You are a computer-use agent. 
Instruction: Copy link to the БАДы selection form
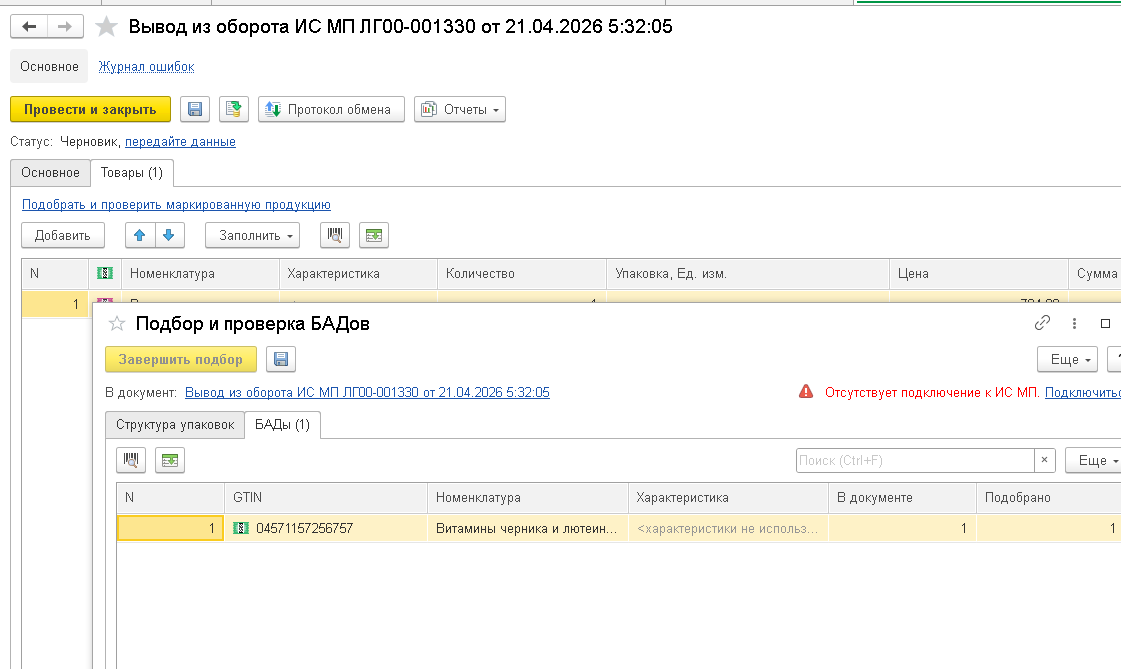click(x=1042, y=323)
